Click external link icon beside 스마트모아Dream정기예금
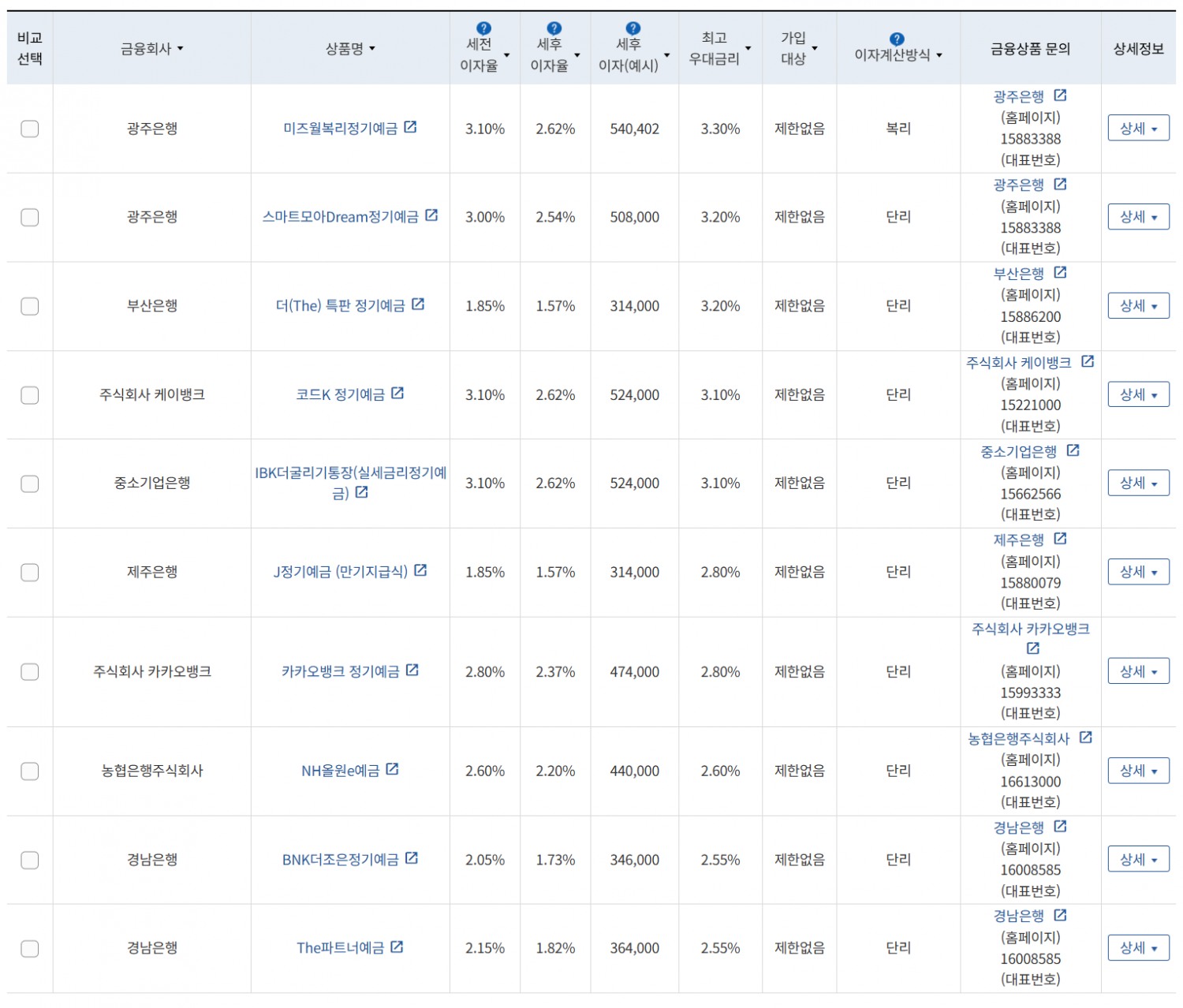1183x1008 pixels. point(431,215)
